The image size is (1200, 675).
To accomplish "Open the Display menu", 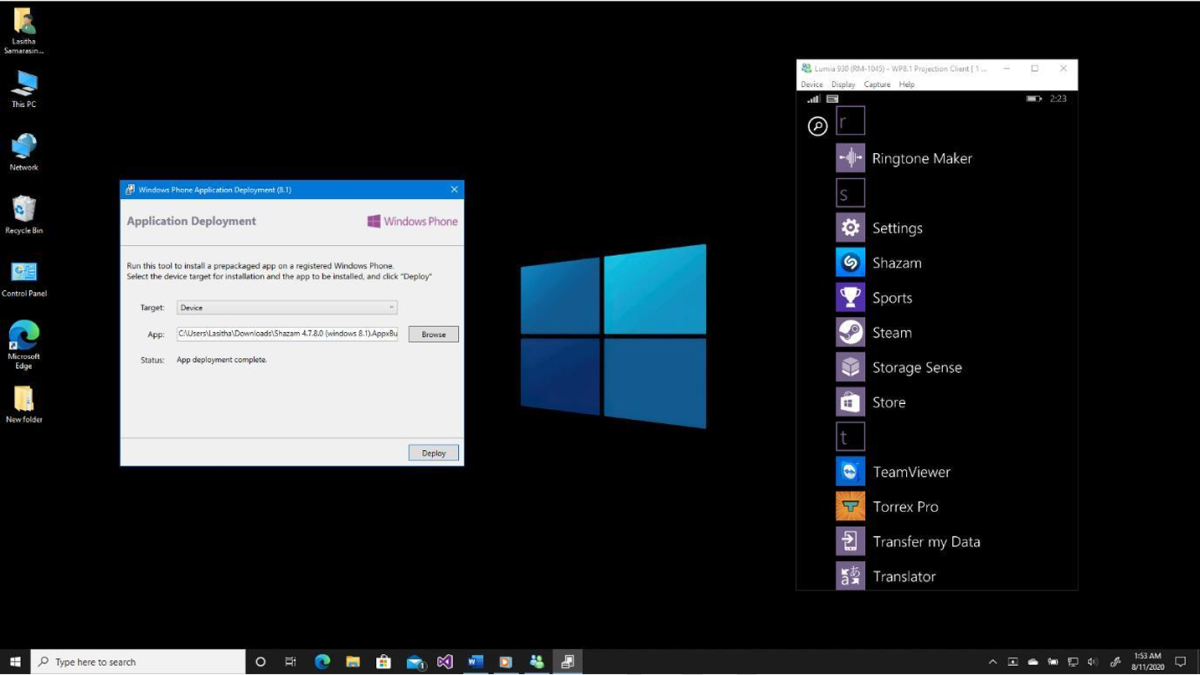I will (843, 85).
